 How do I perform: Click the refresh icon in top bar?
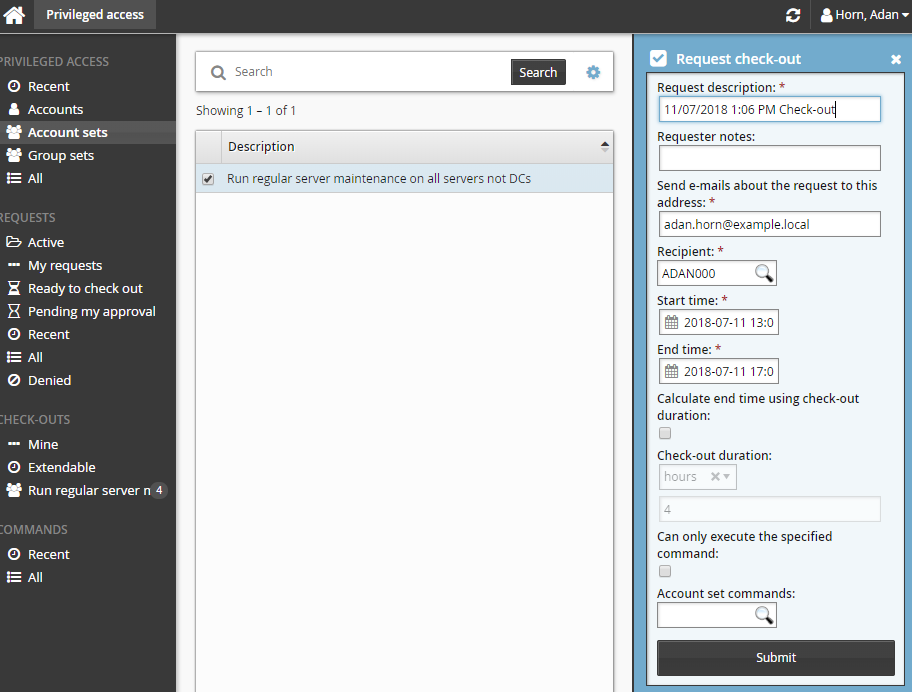(793, 15)
